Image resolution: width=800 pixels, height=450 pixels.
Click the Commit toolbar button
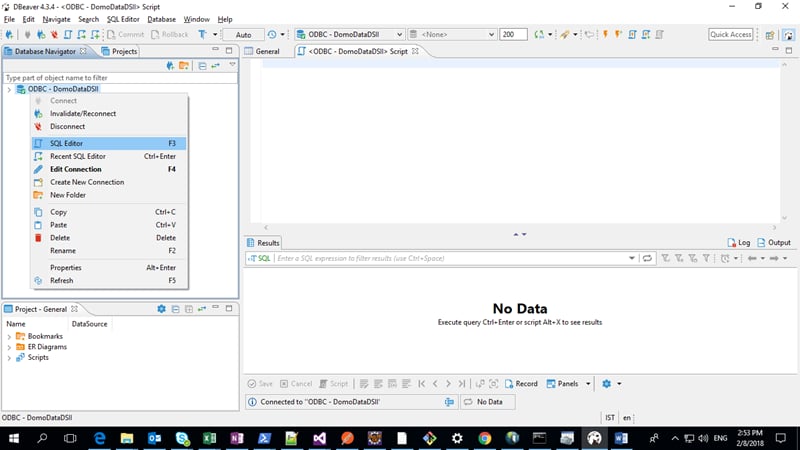coord(126,34)
